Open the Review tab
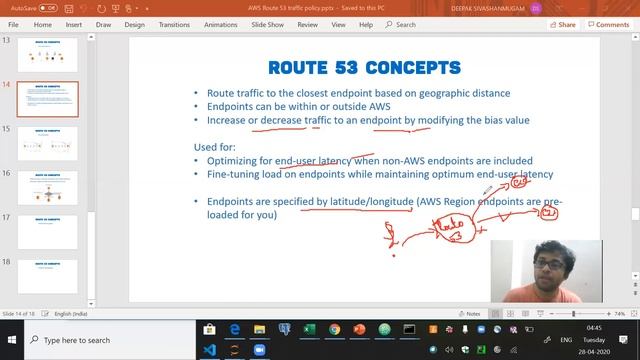 pos(307,24)
